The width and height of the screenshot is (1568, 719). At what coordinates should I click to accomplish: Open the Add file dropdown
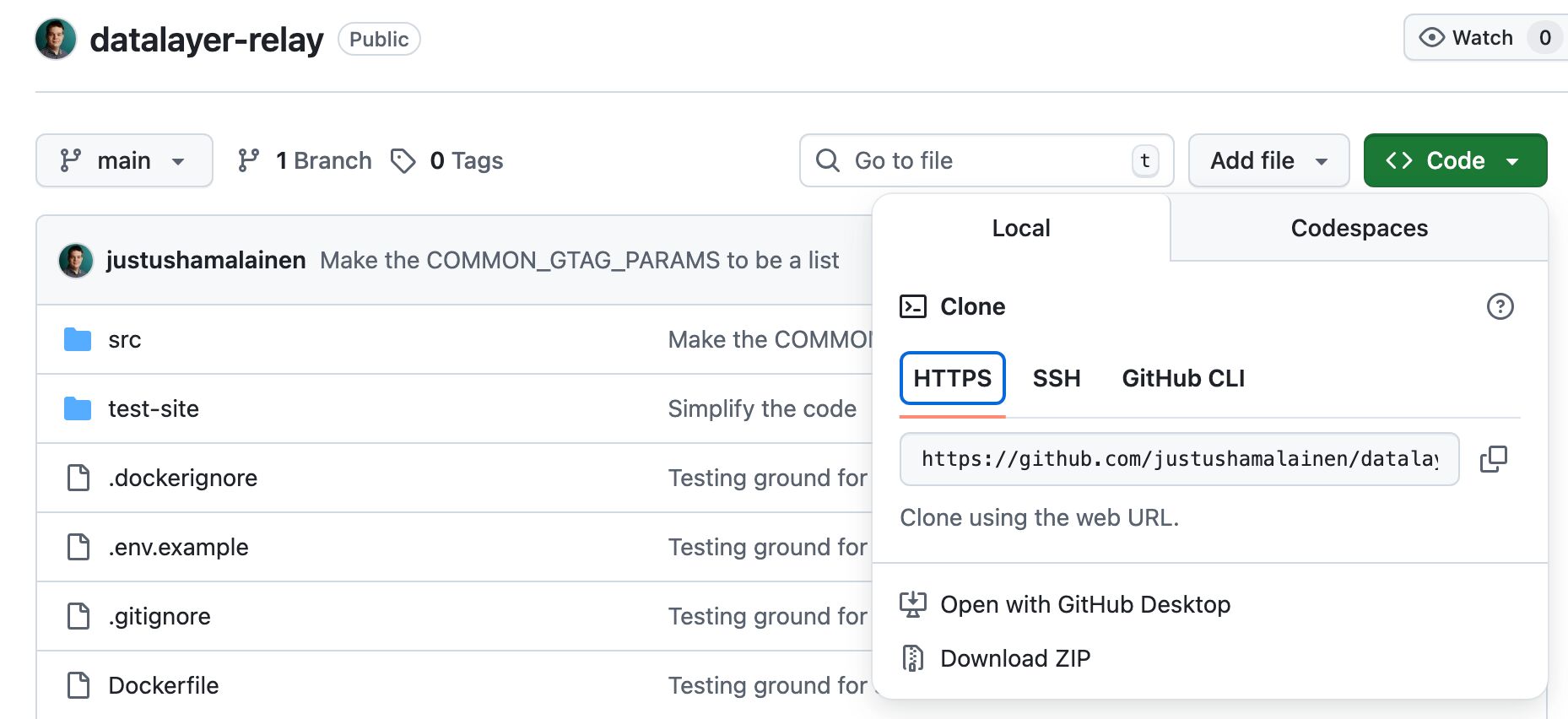pyautogui.click(x=1268, y=160)
